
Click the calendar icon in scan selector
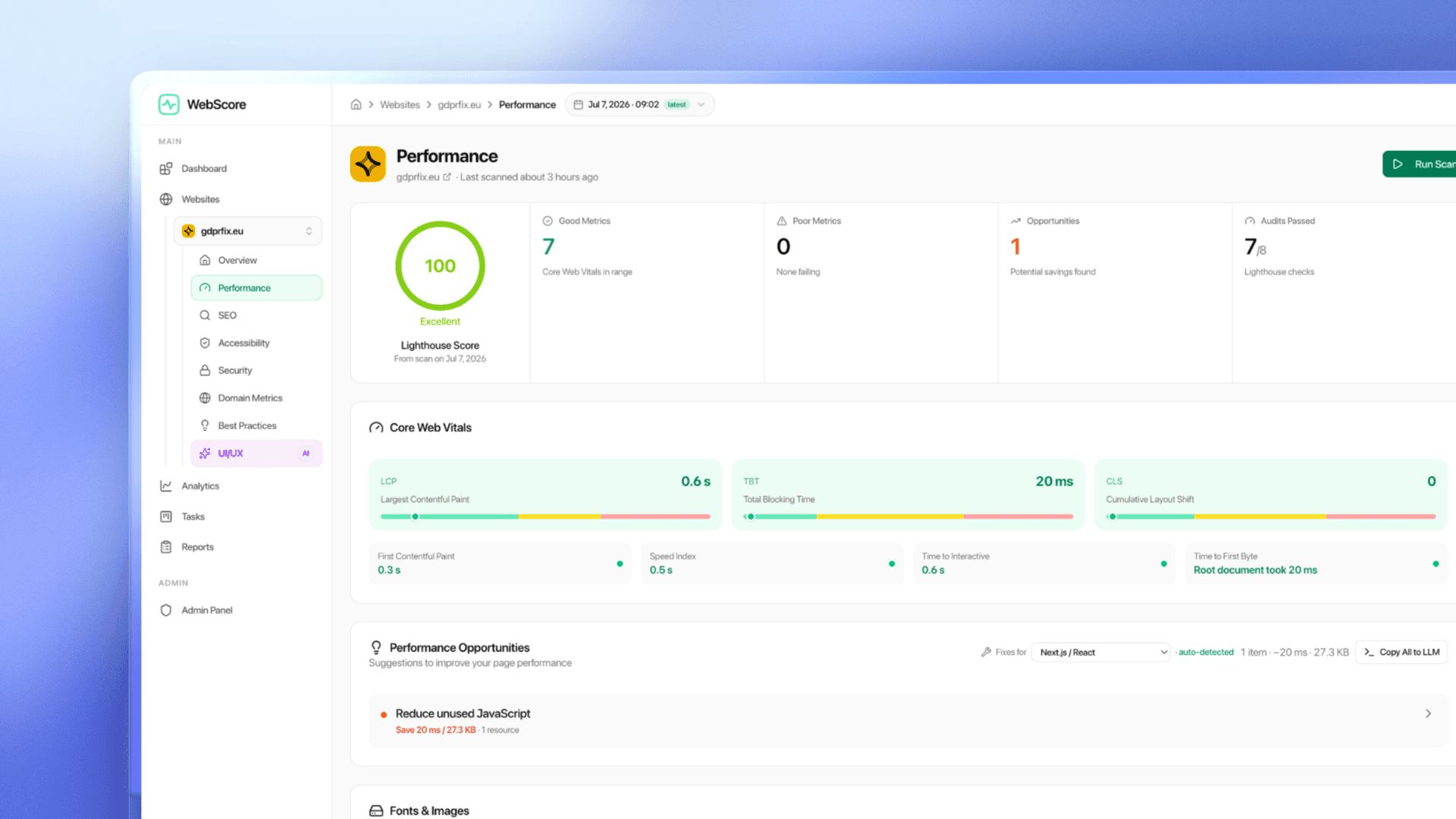578,105
